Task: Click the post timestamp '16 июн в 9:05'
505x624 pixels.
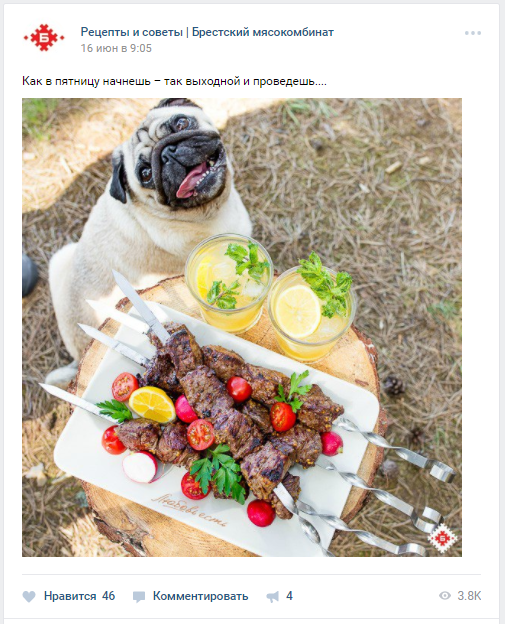Action: (116, 48)
